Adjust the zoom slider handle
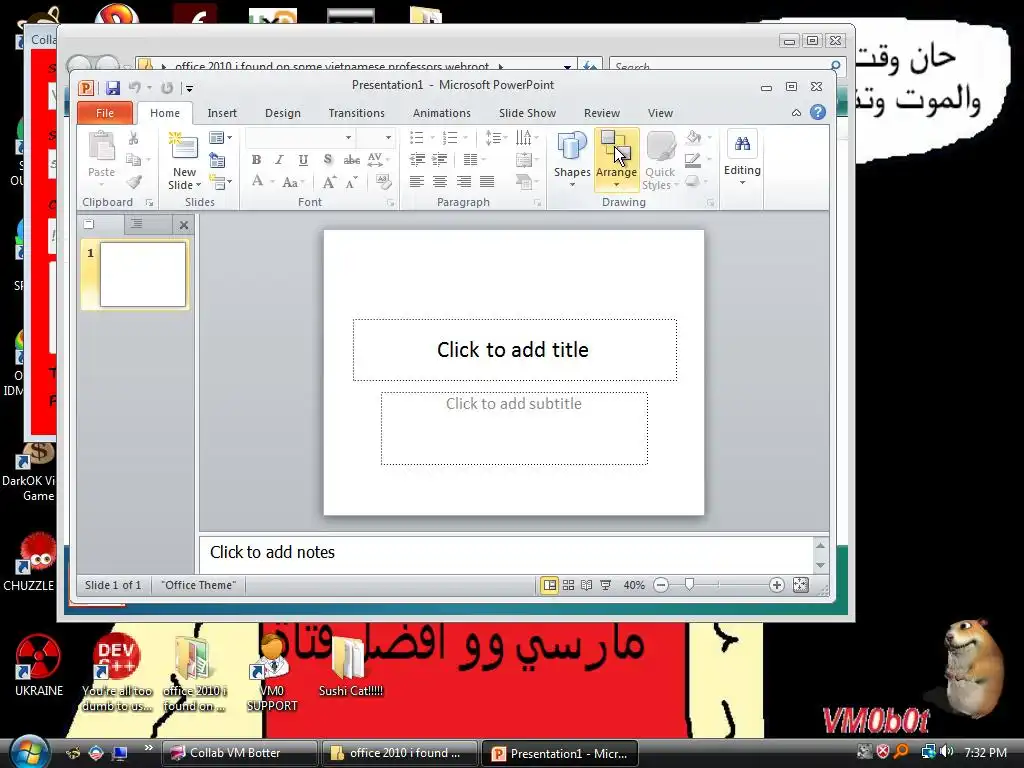Screen dimensions: 1024x768 pos(689,584)
